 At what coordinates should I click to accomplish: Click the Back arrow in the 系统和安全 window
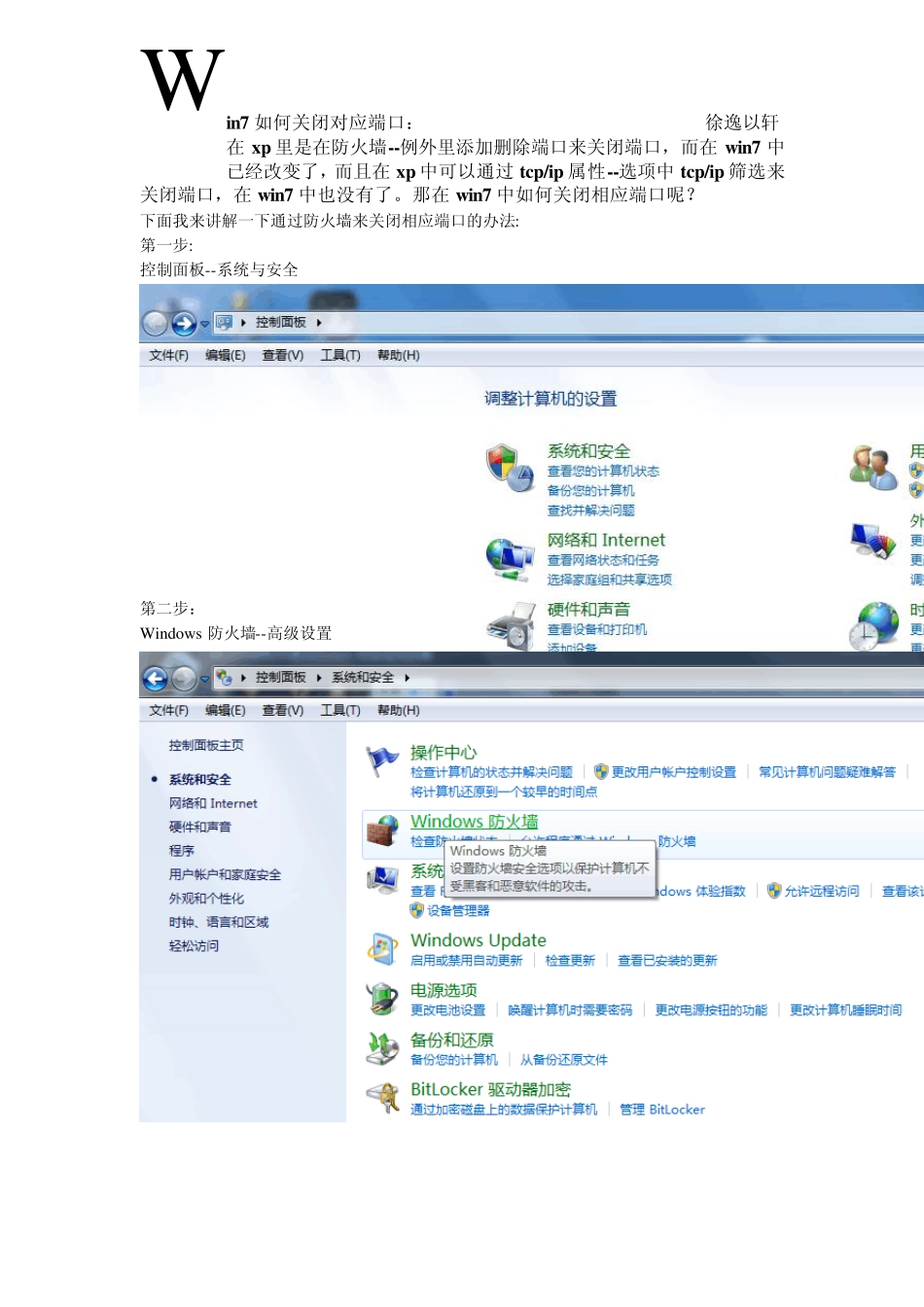(x=156, y=678)
